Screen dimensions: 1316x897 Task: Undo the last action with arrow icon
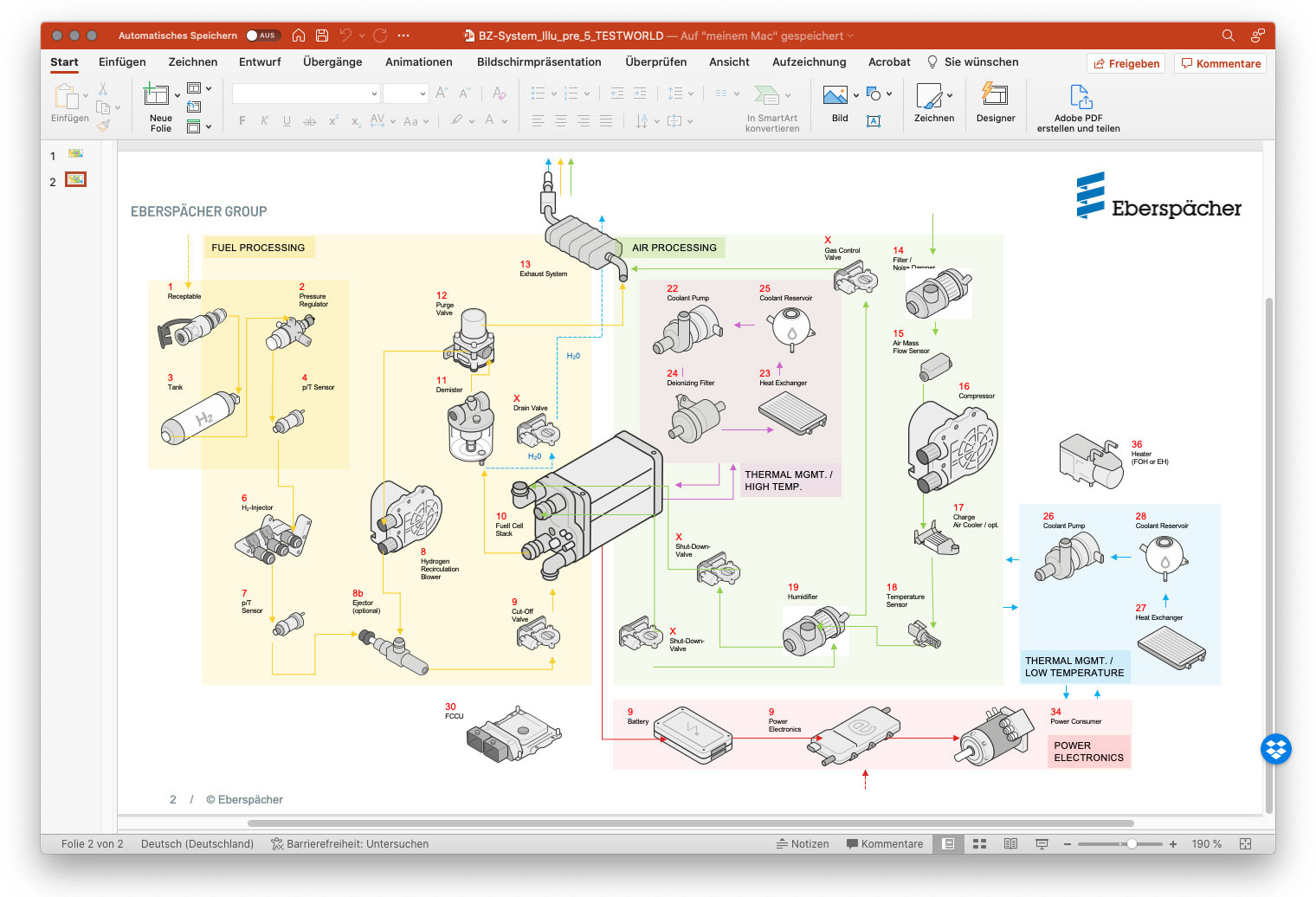[x=345, y=35]
